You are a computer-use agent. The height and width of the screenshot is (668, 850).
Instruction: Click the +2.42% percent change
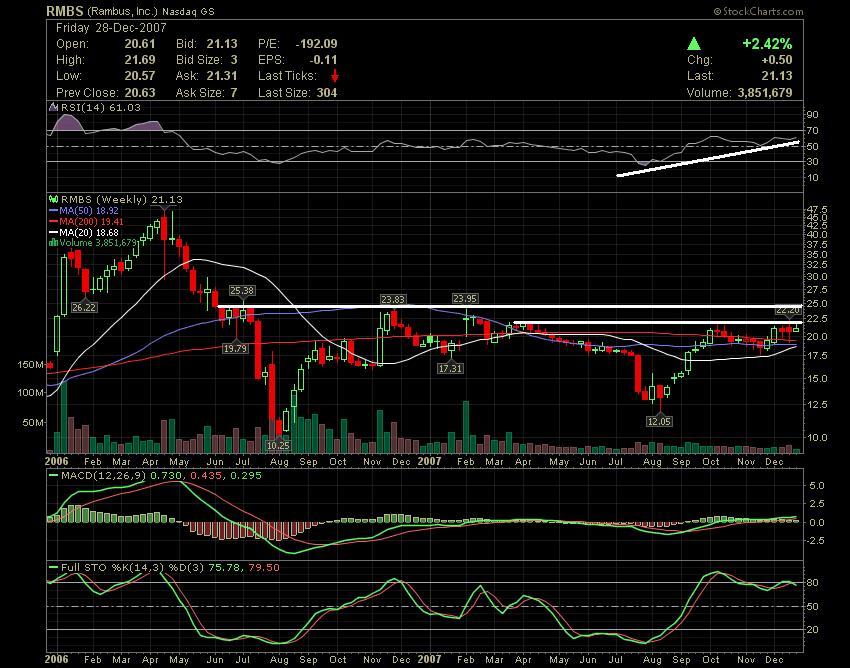tap(767, 44)
